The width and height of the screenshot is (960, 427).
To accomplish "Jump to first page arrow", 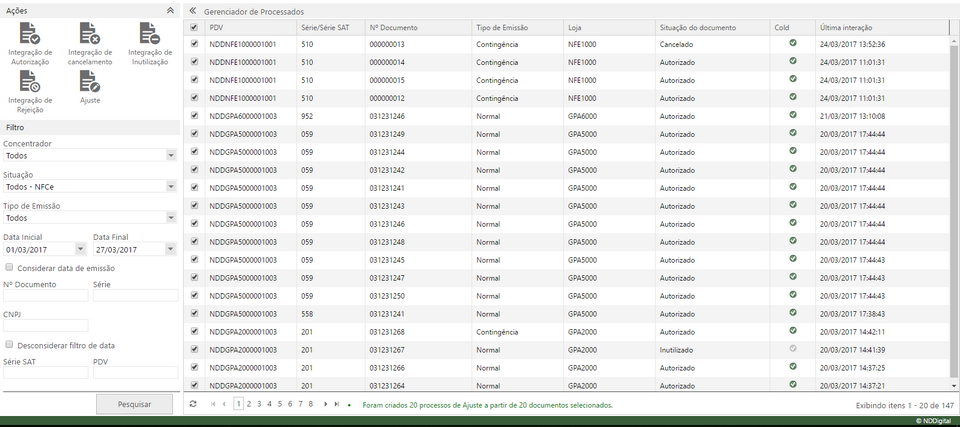I will (x=212, y=404).
